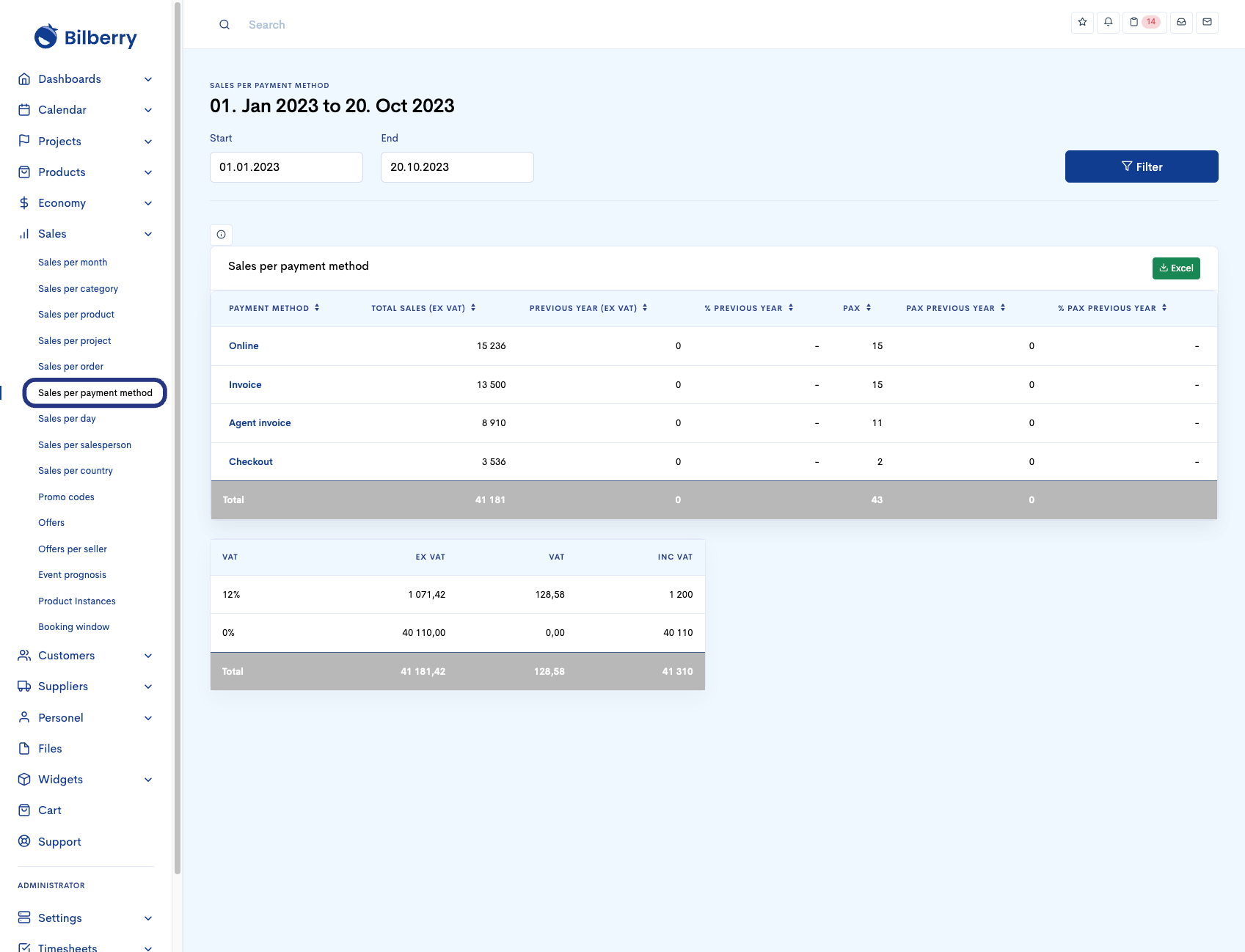Click the Products bag icon
The image size is (1245, 952).
pyautogui.click(x=24, y=172)
